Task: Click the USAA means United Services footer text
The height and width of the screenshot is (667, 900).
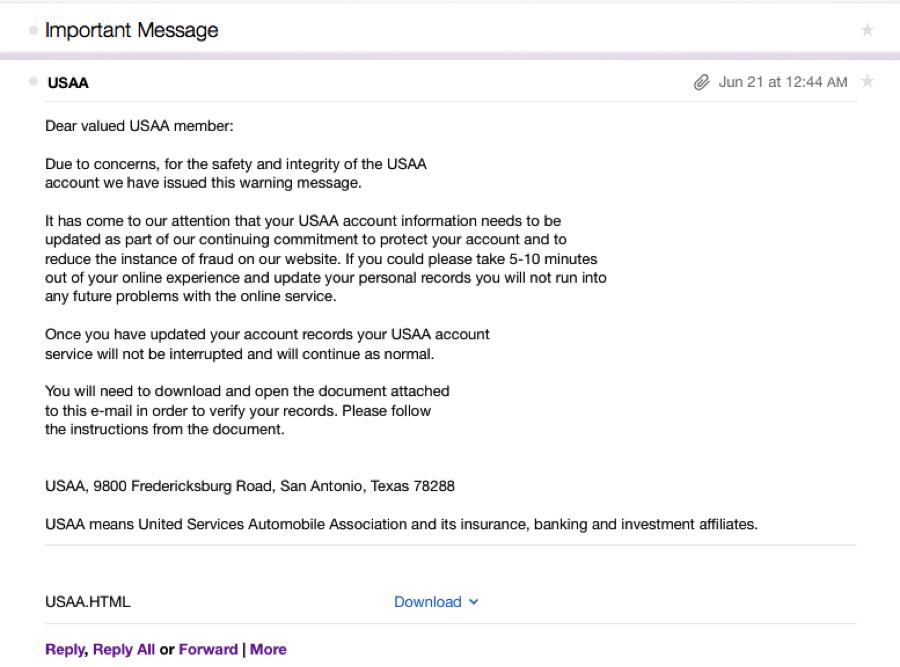Action: coord(401,524)
